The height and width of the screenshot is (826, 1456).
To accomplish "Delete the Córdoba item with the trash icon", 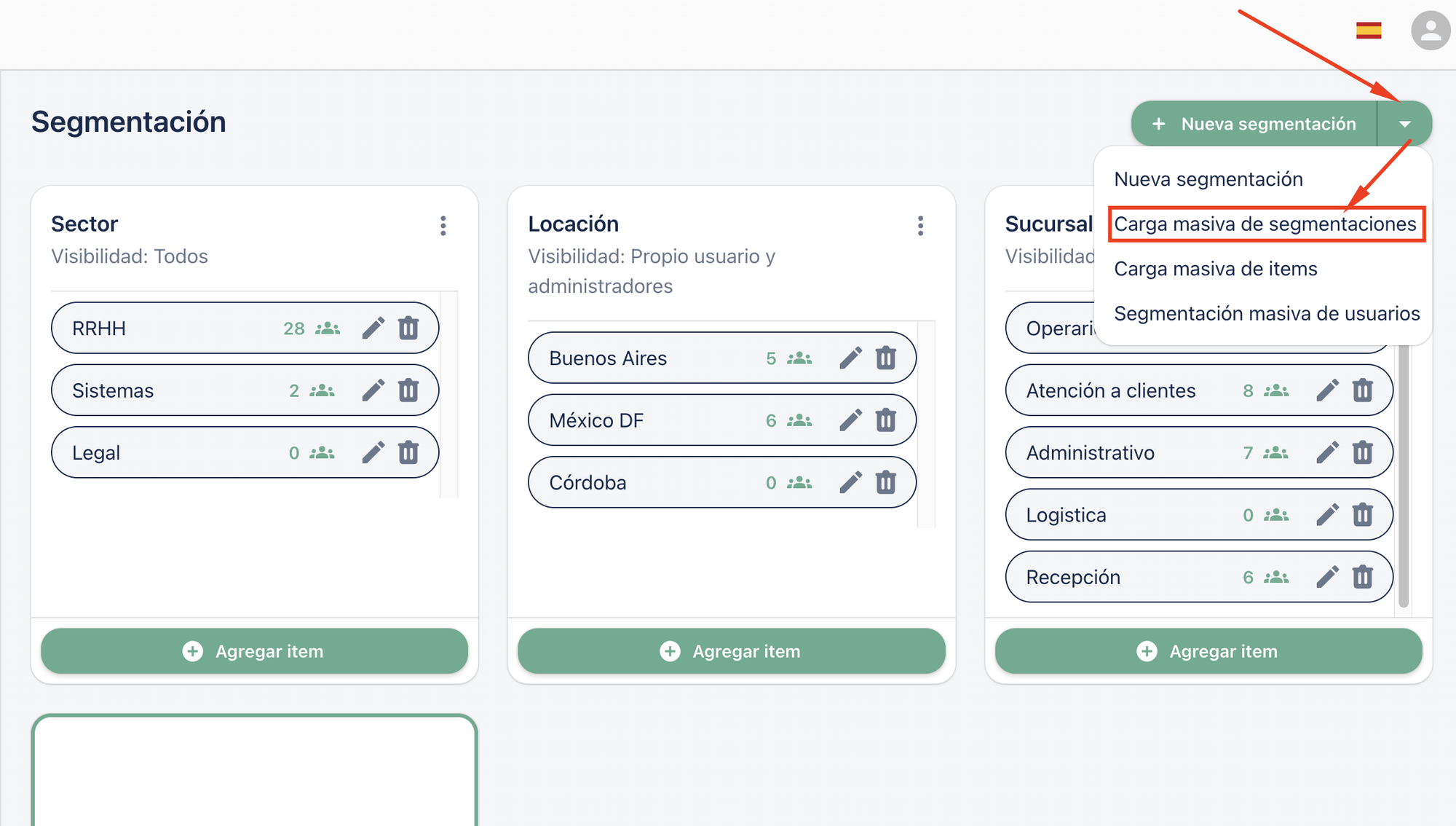I will (x=886, y=482).
